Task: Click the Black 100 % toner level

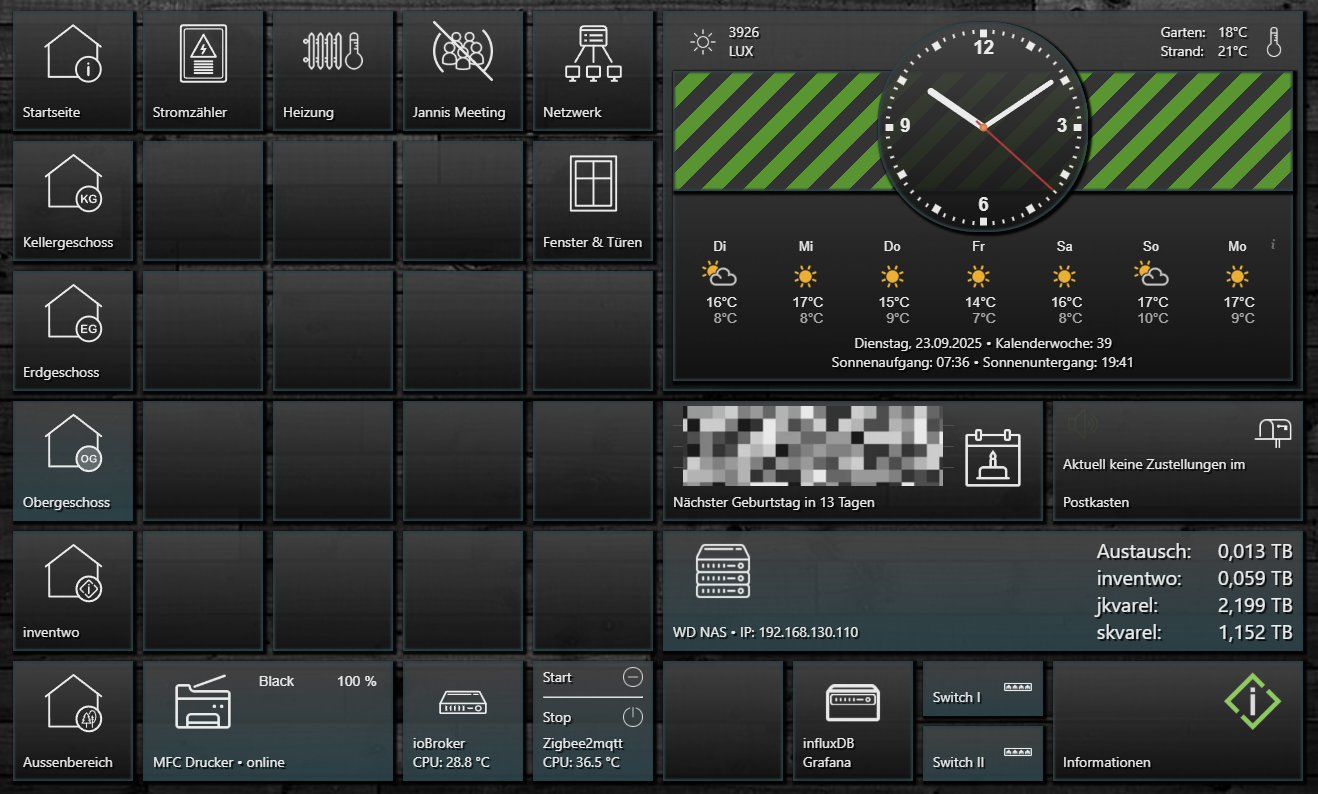Action: (x=318, y=681)
